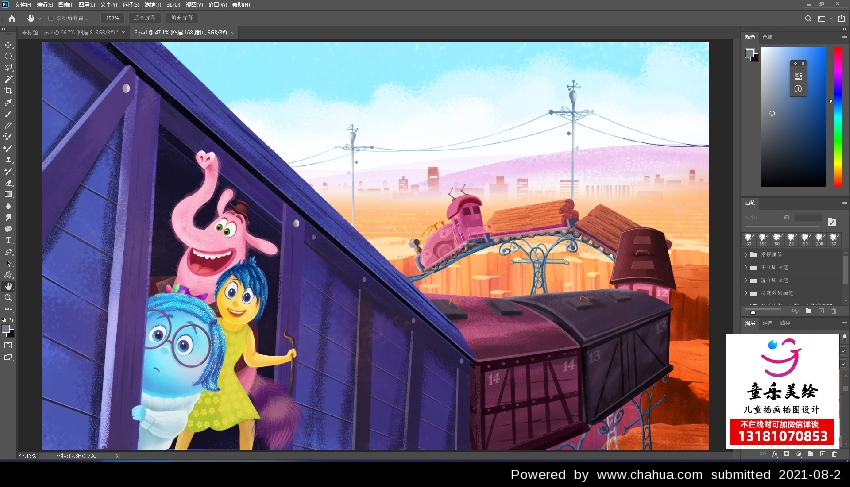Open the Edit menu

pyautogui.click(x=44, y=4)
